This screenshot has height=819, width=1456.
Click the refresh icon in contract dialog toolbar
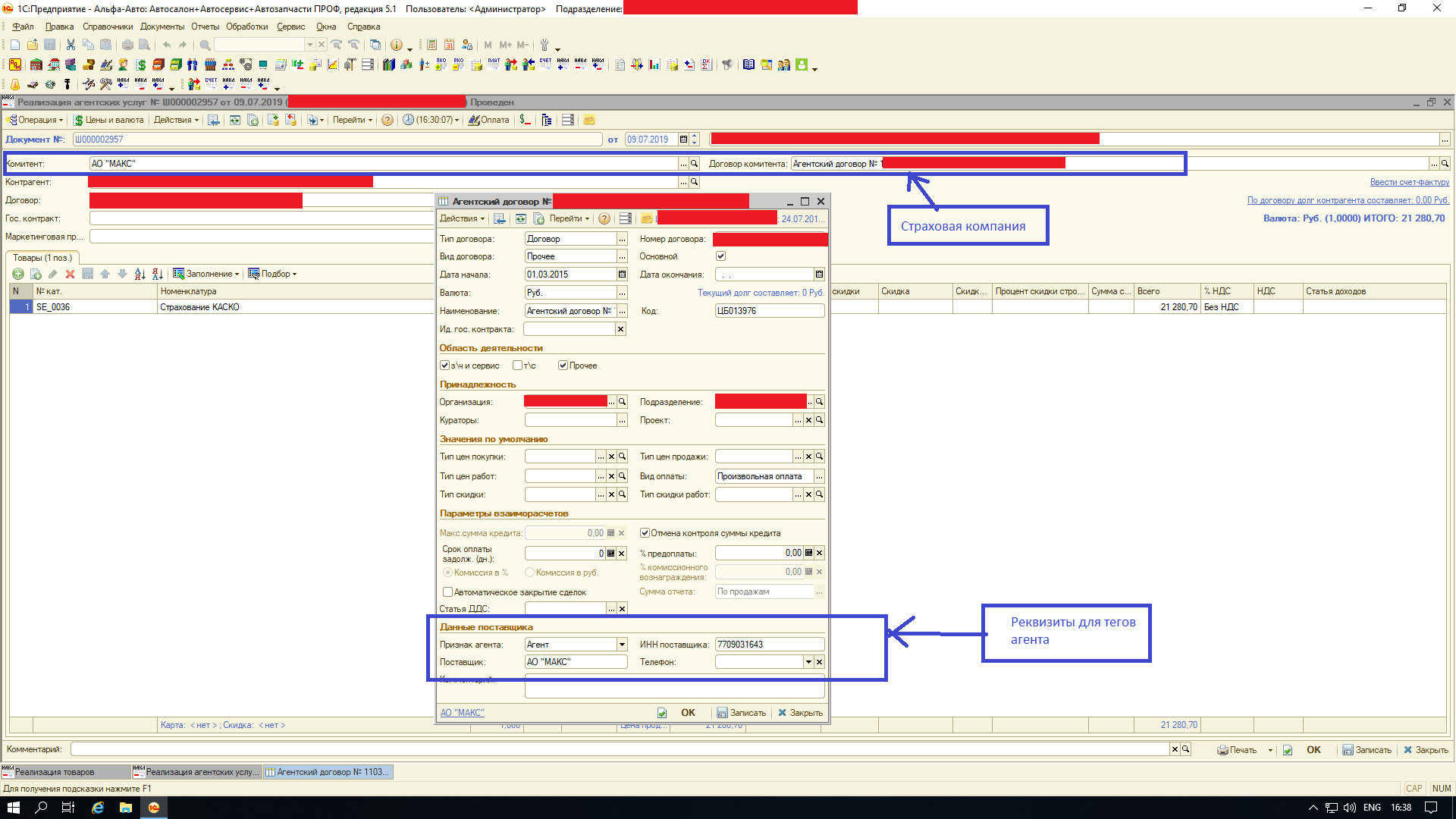pos(521,218)
